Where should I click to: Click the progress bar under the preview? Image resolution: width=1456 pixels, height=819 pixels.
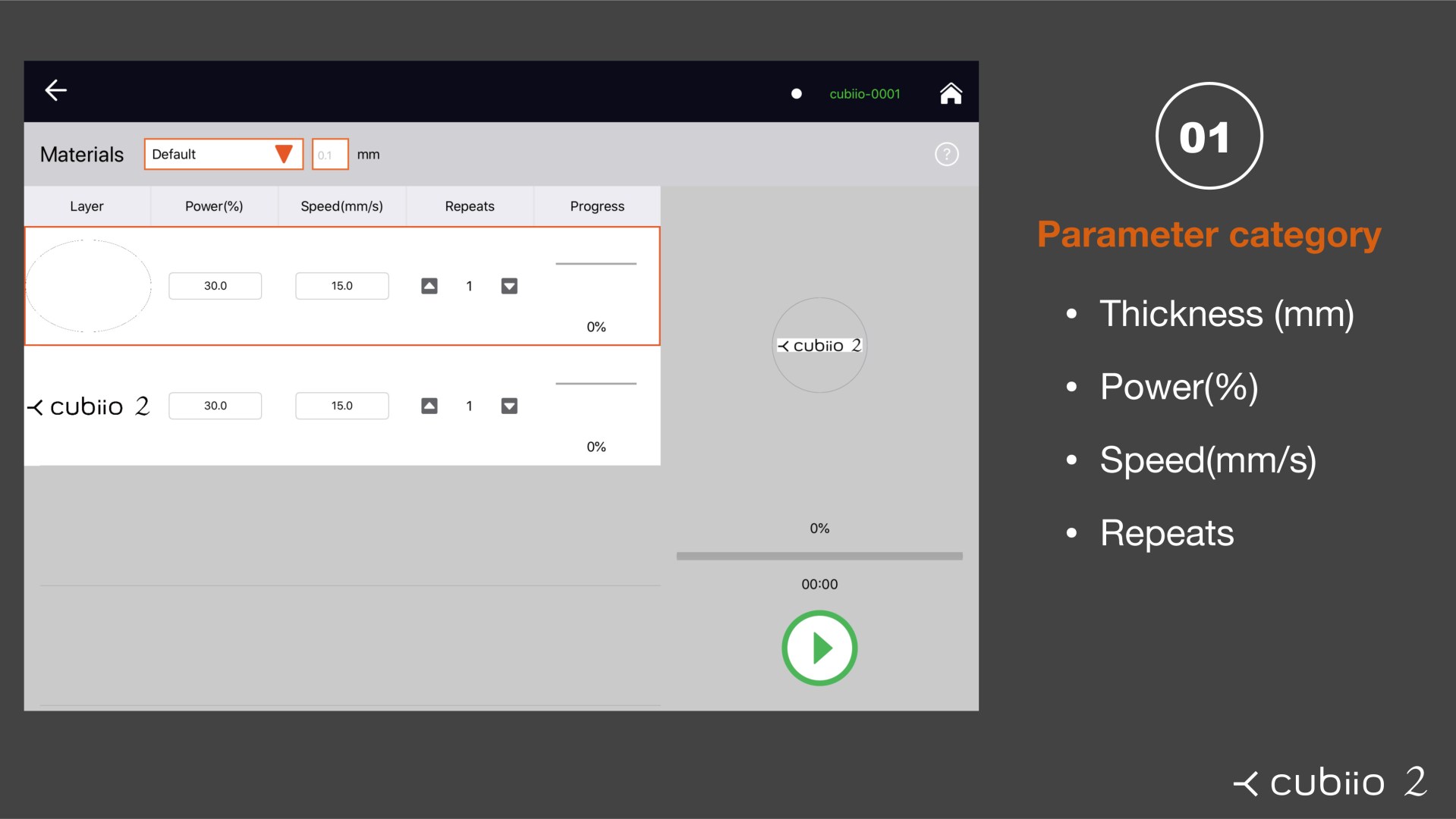(x=819, y=556)
